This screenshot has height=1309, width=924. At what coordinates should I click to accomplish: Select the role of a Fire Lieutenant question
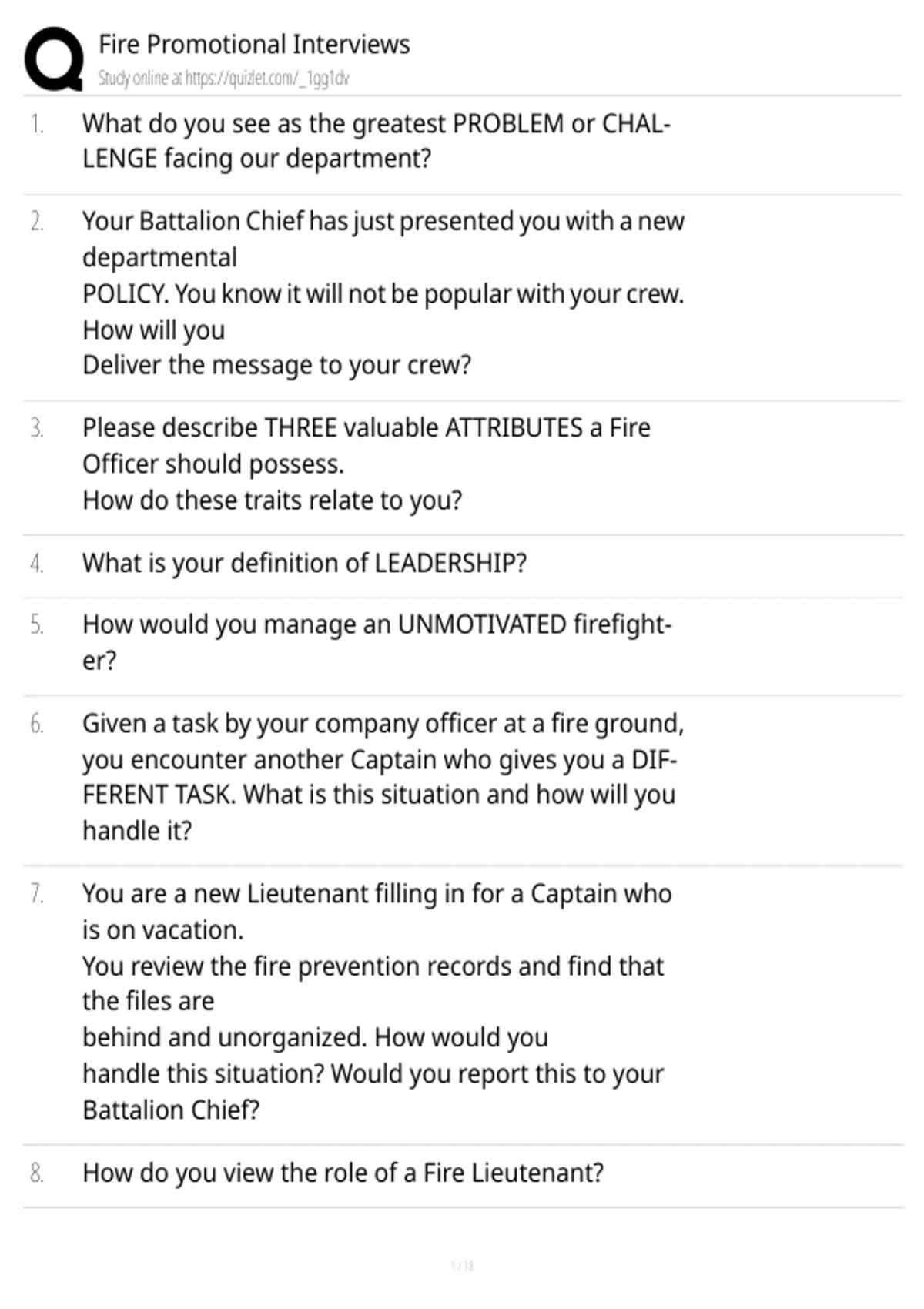click(343, 1173)
